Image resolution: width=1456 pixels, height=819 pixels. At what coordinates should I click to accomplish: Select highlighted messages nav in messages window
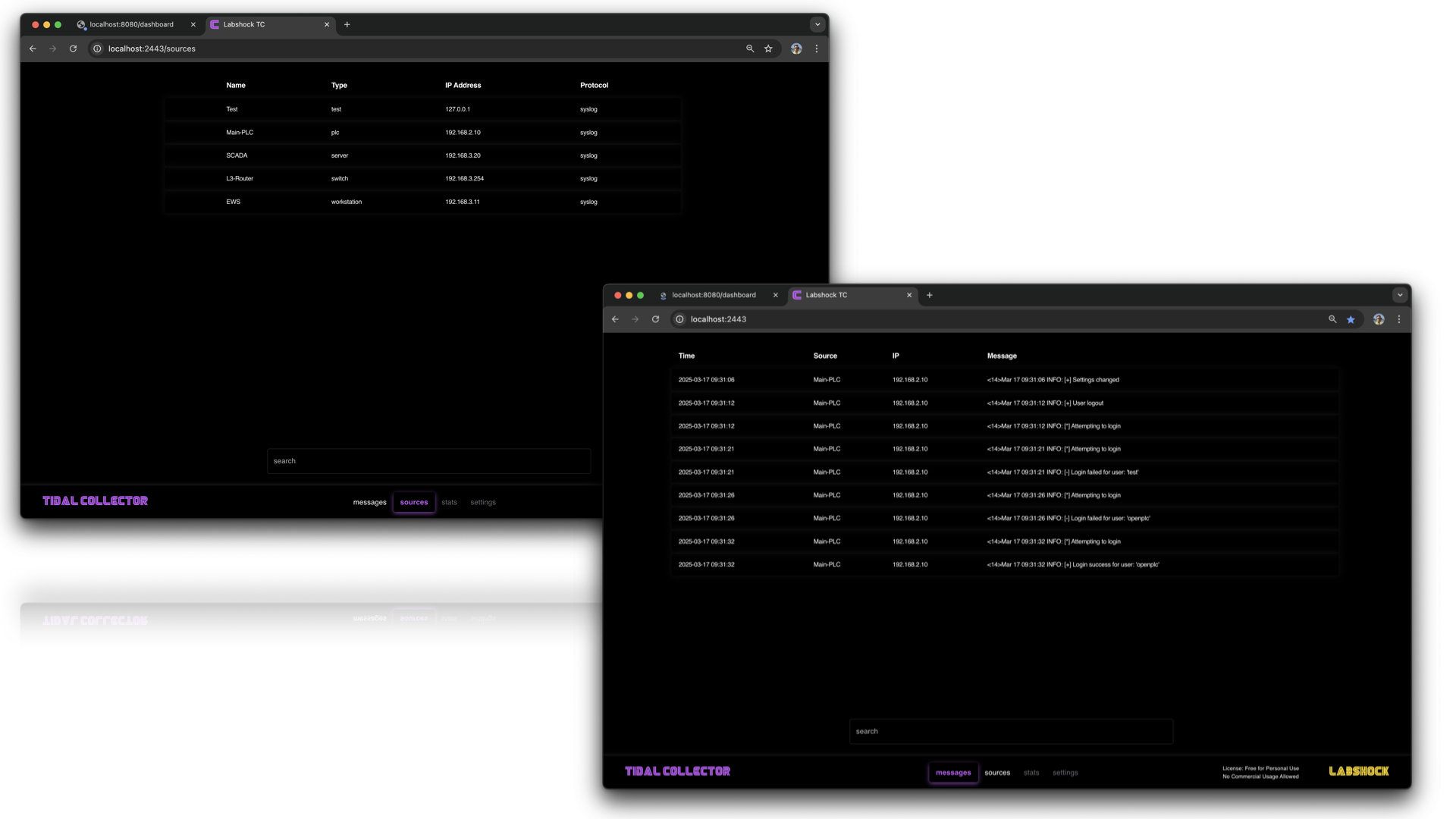coord(953,773)
